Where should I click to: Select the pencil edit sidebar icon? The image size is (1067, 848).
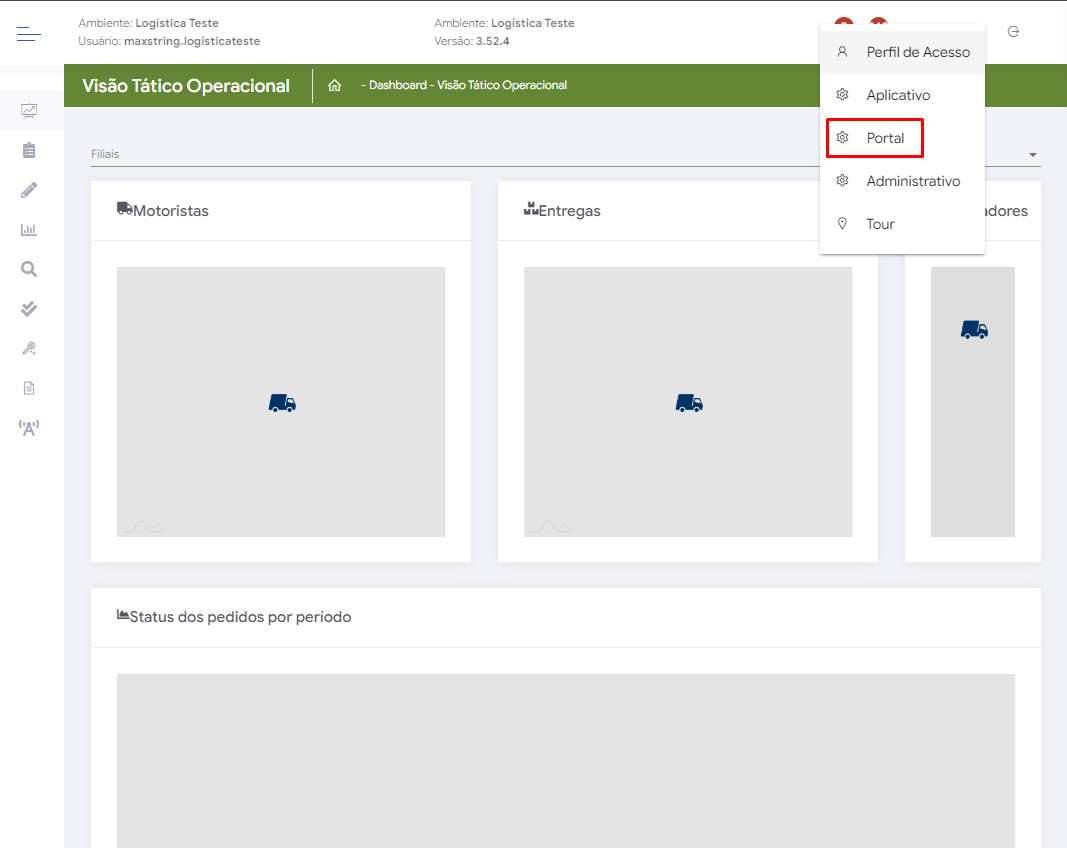pos(29,190)
